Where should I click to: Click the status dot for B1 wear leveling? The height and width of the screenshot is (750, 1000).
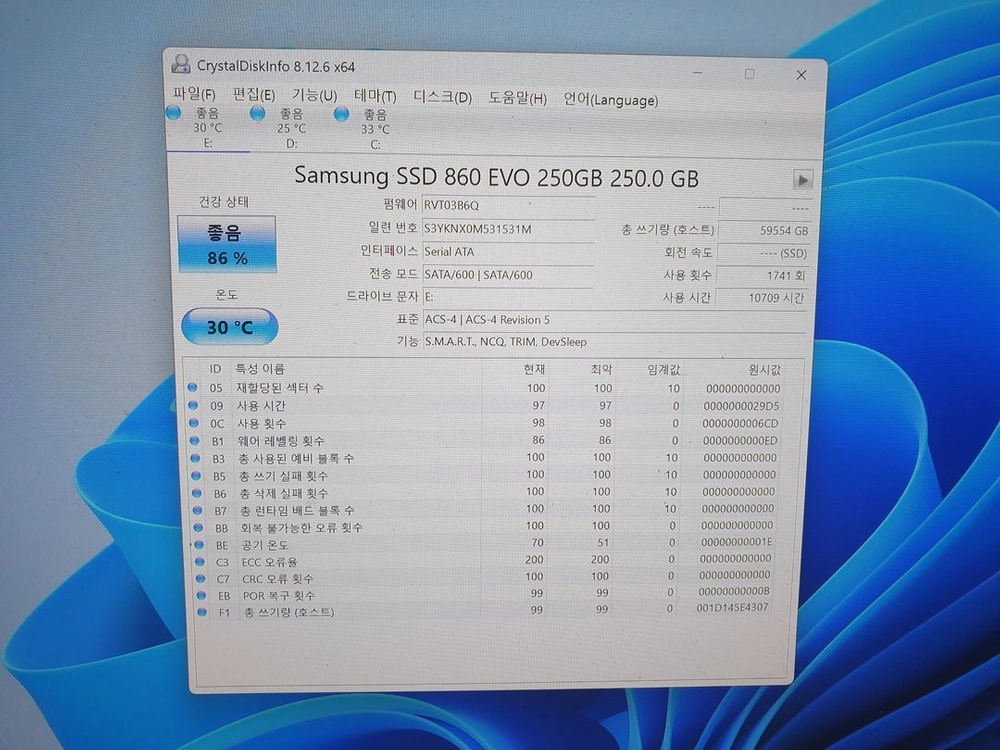195,440
